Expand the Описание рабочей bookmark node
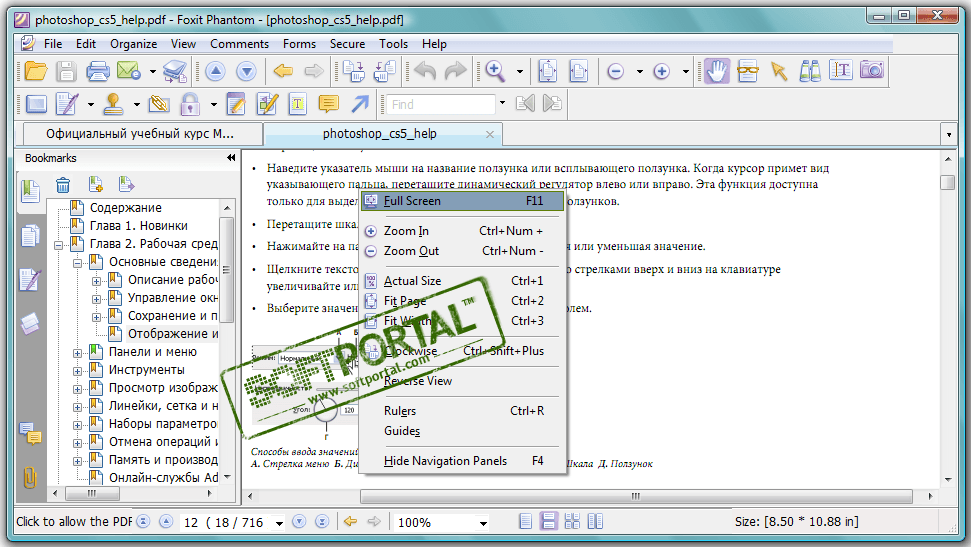This screenshot has width=971, height=547. [x=97, y=281]
